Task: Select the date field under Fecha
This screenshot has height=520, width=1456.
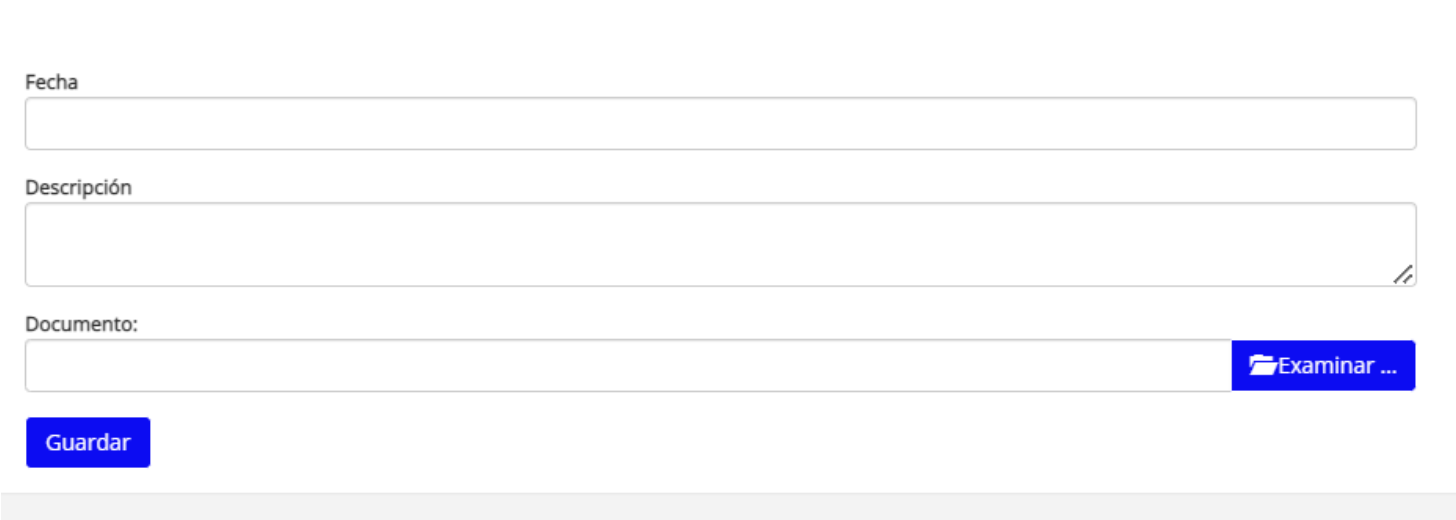Action: pyautogui.click(x=720, y=124)
